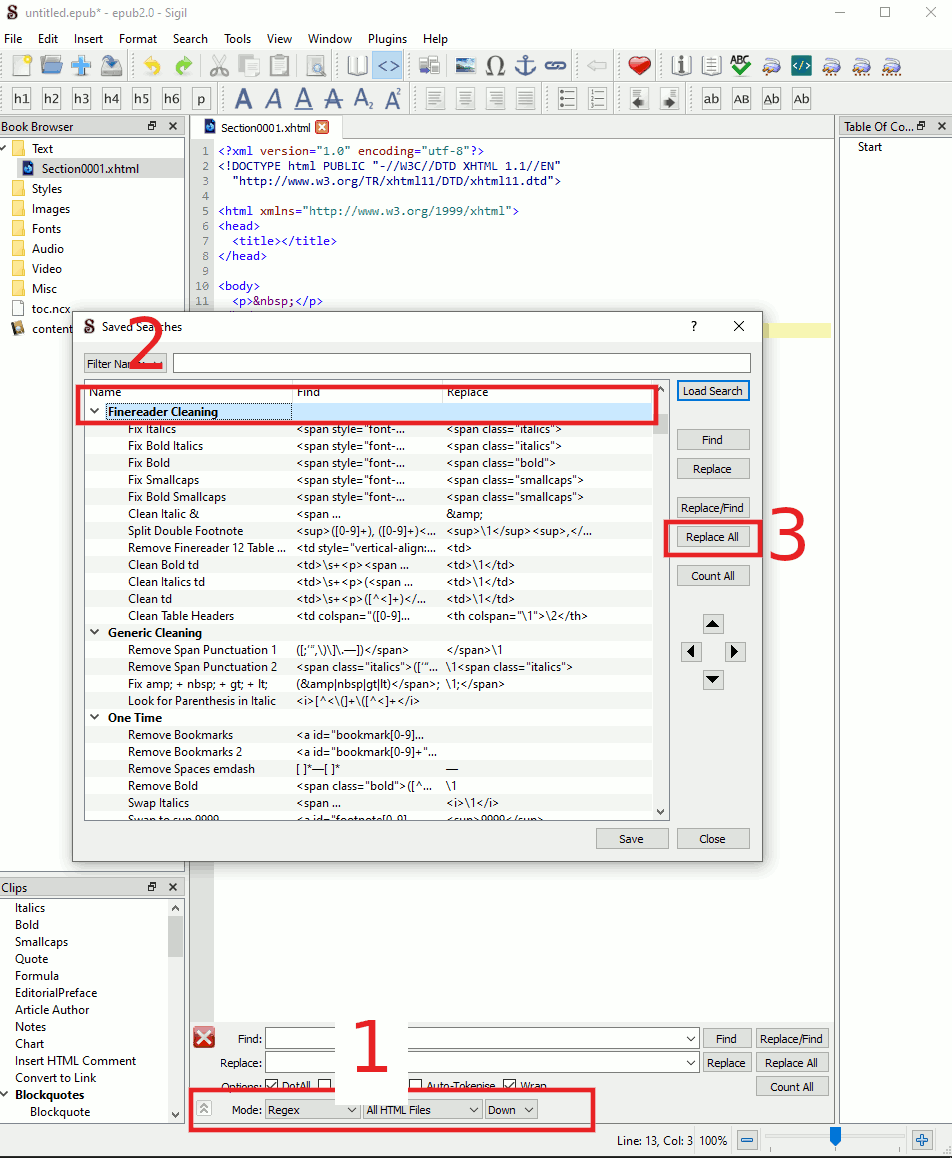The width and height of the screenshot is (952, 1158).
Task: Click the zoom slider handle in the status bar
Action: [835, 1137]
